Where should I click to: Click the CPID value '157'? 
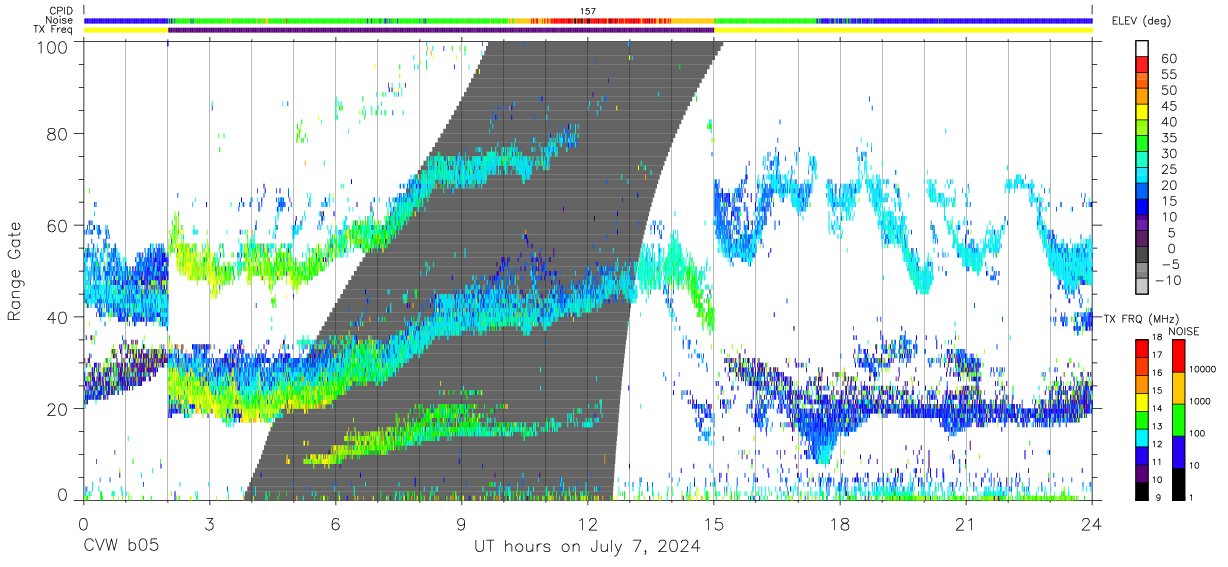point(588,11)
